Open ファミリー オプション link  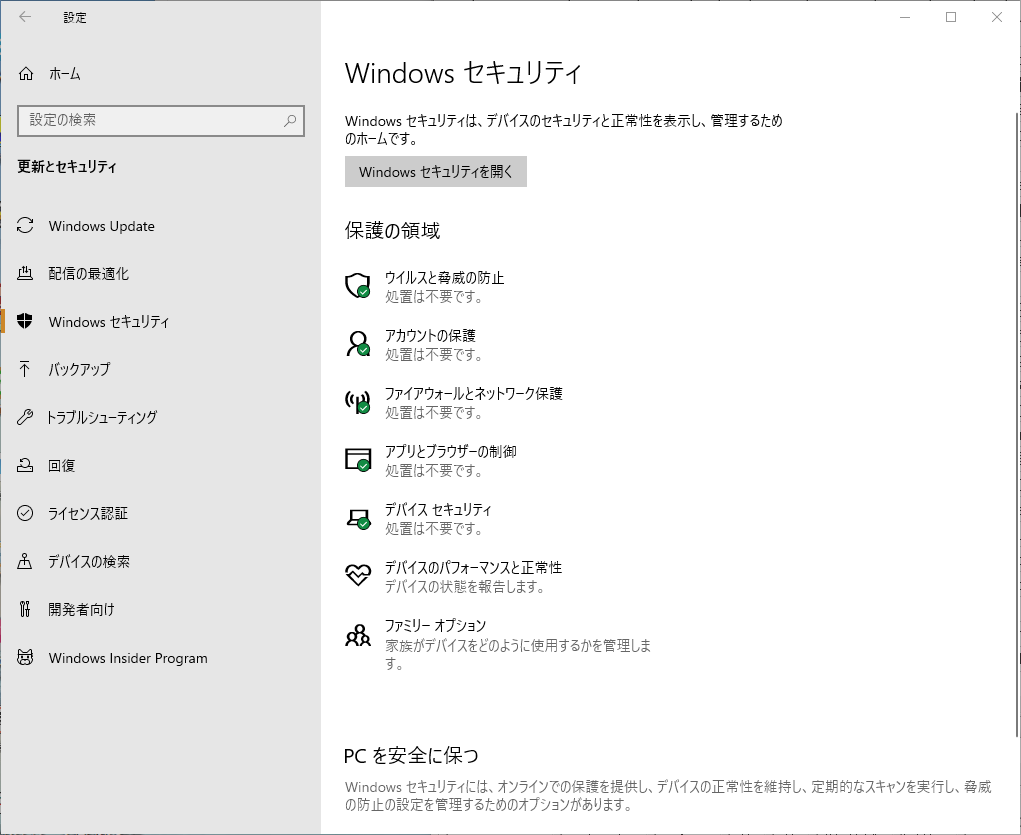[435, 625]
